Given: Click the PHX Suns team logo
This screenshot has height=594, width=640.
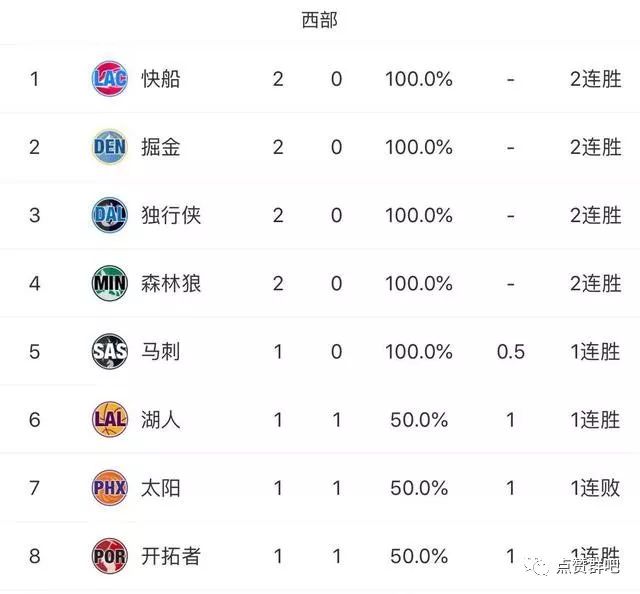Looking at the screenshot, I should point(110,488).
